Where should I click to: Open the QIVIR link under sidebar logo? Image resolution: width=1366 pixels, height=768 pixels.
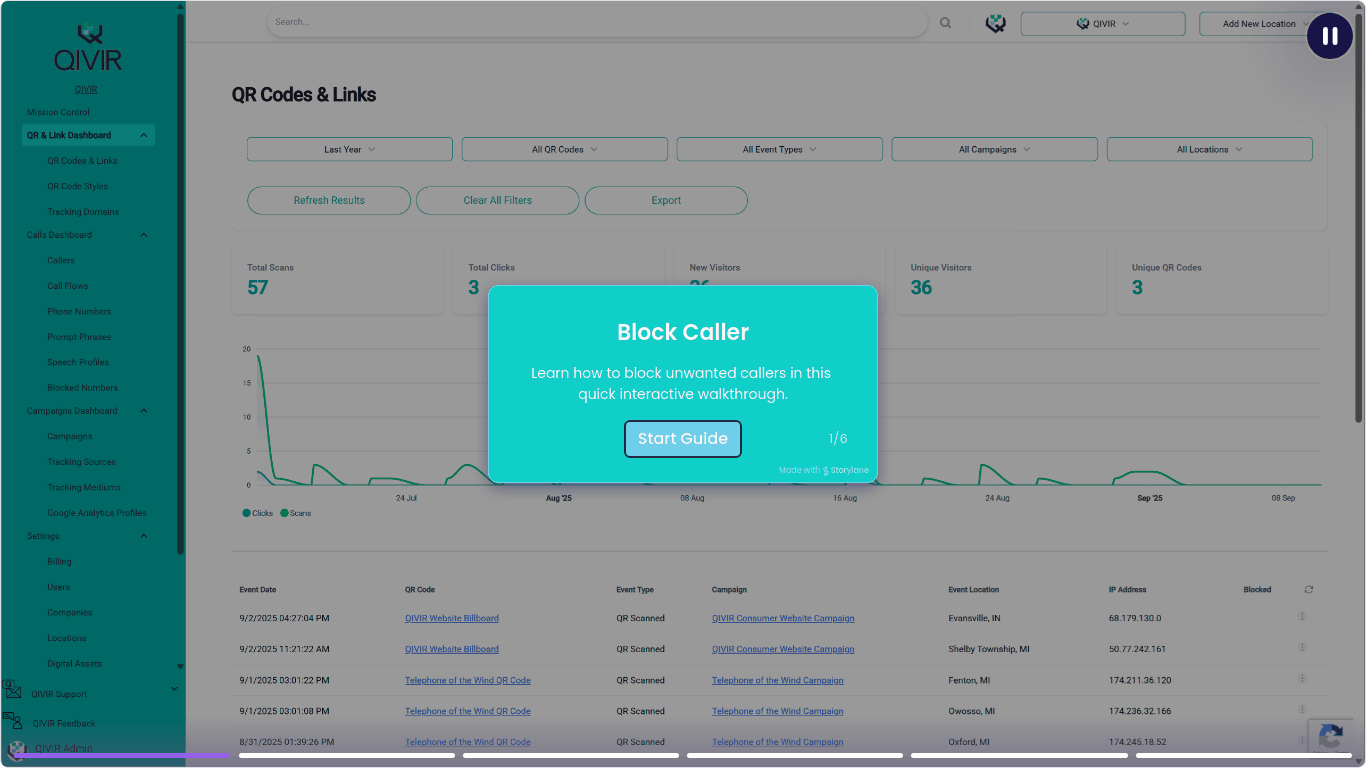pos(86,89)
